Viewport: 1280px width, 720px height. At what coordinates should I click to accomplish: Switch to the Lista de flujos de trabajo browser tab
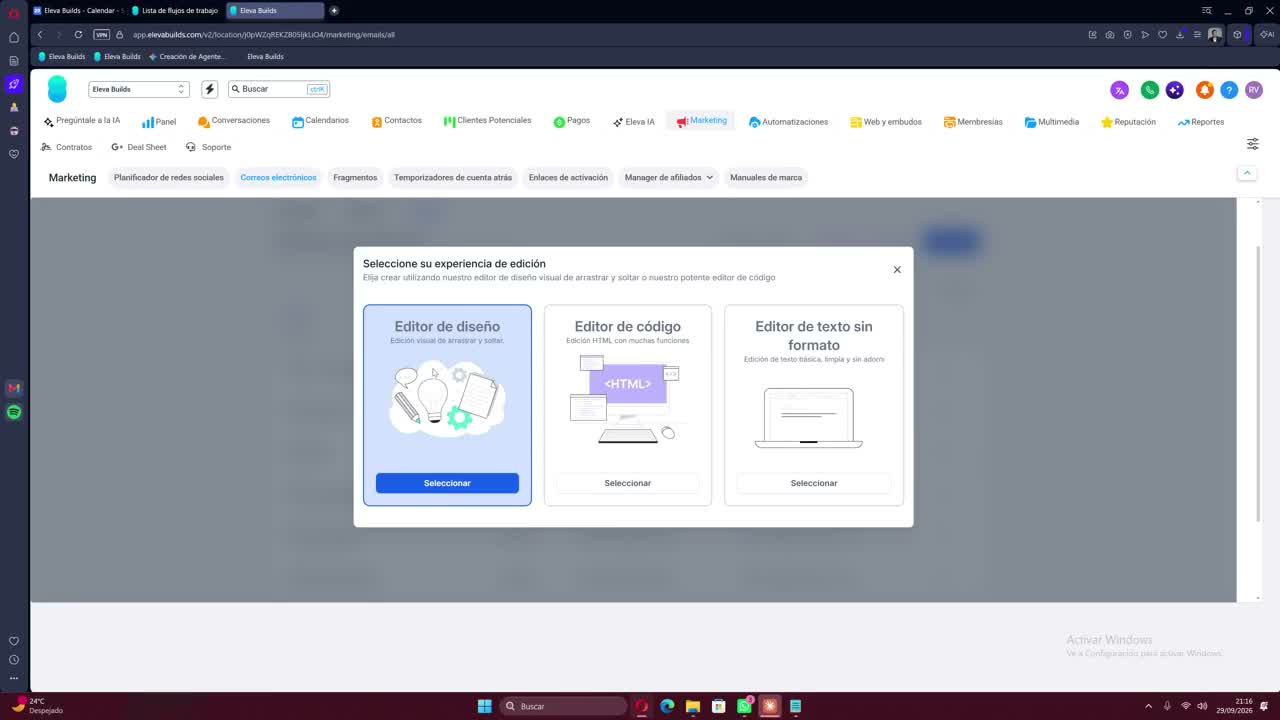coord(175,10)
